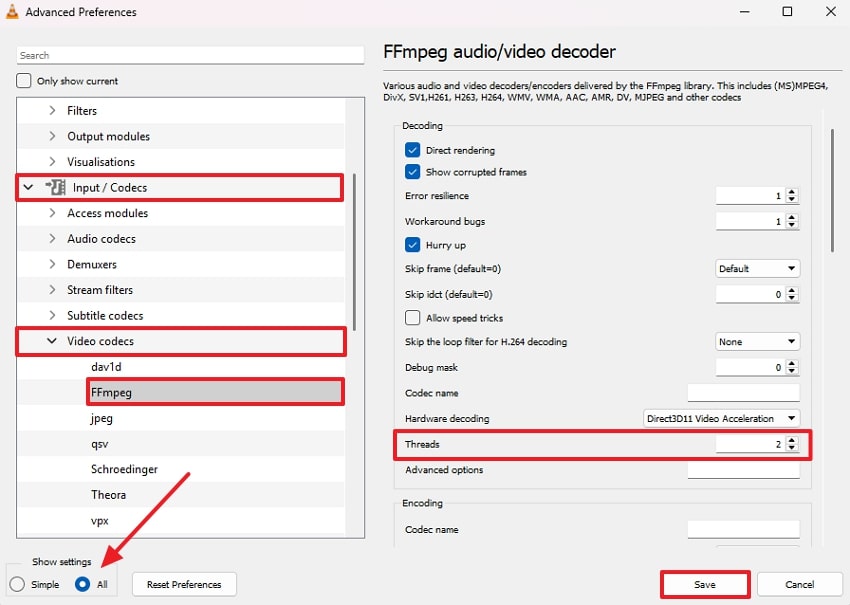Viewport: 850px width, 605px height.
Task: Expand the Demuxers node
Action: coord(52,264)
